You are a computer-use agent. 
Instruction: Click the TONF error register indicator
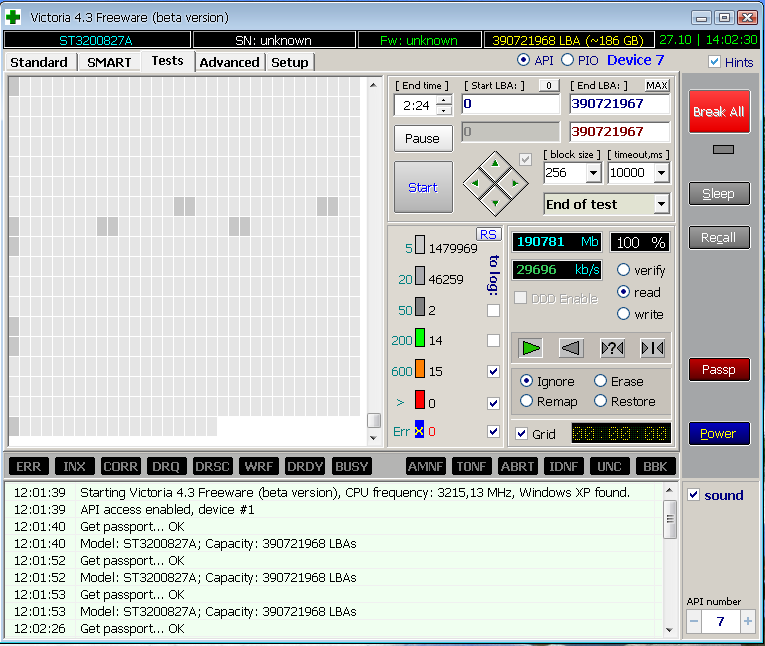pos(471,466)
